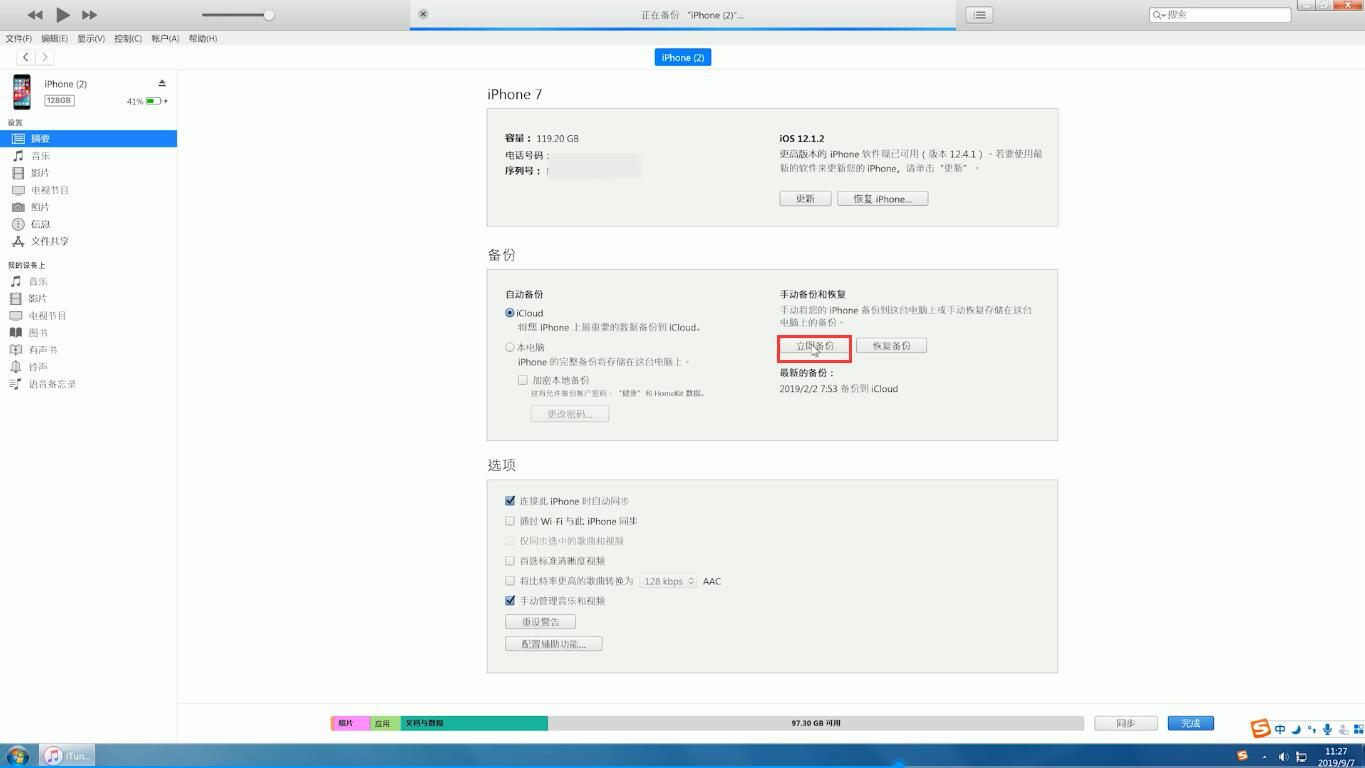This screenshot has height=768, width=1365.
Task: Select the 本电脑 backup option
Action: pyautogui.click(x=510, y=347)
